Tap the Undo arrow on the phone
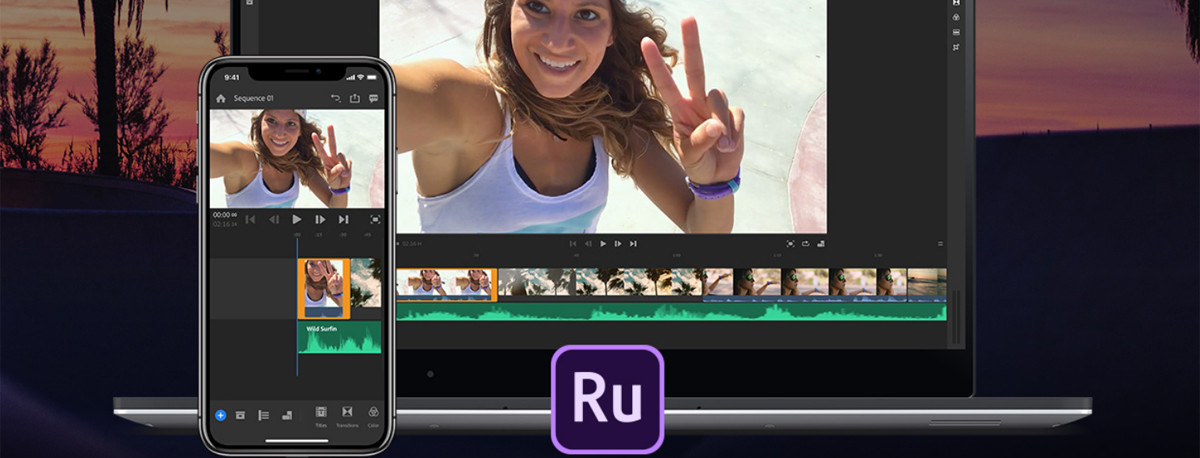Viewport: 1200px width, 458px height. tap(336, 98)
